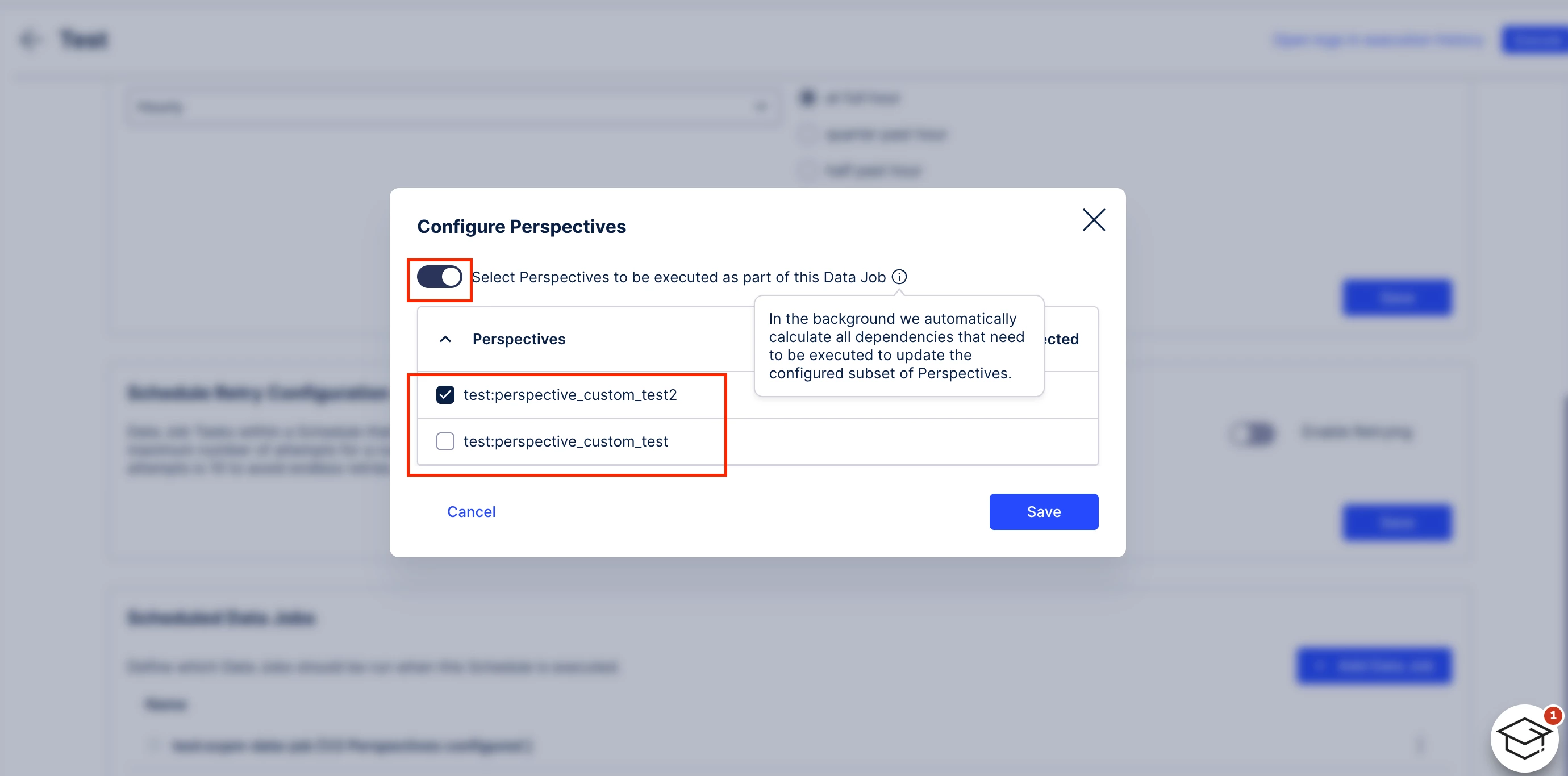The image size is (1568, 776).
Task: Click the info icon next to Data Job text
Action: (x=899, y=277)
